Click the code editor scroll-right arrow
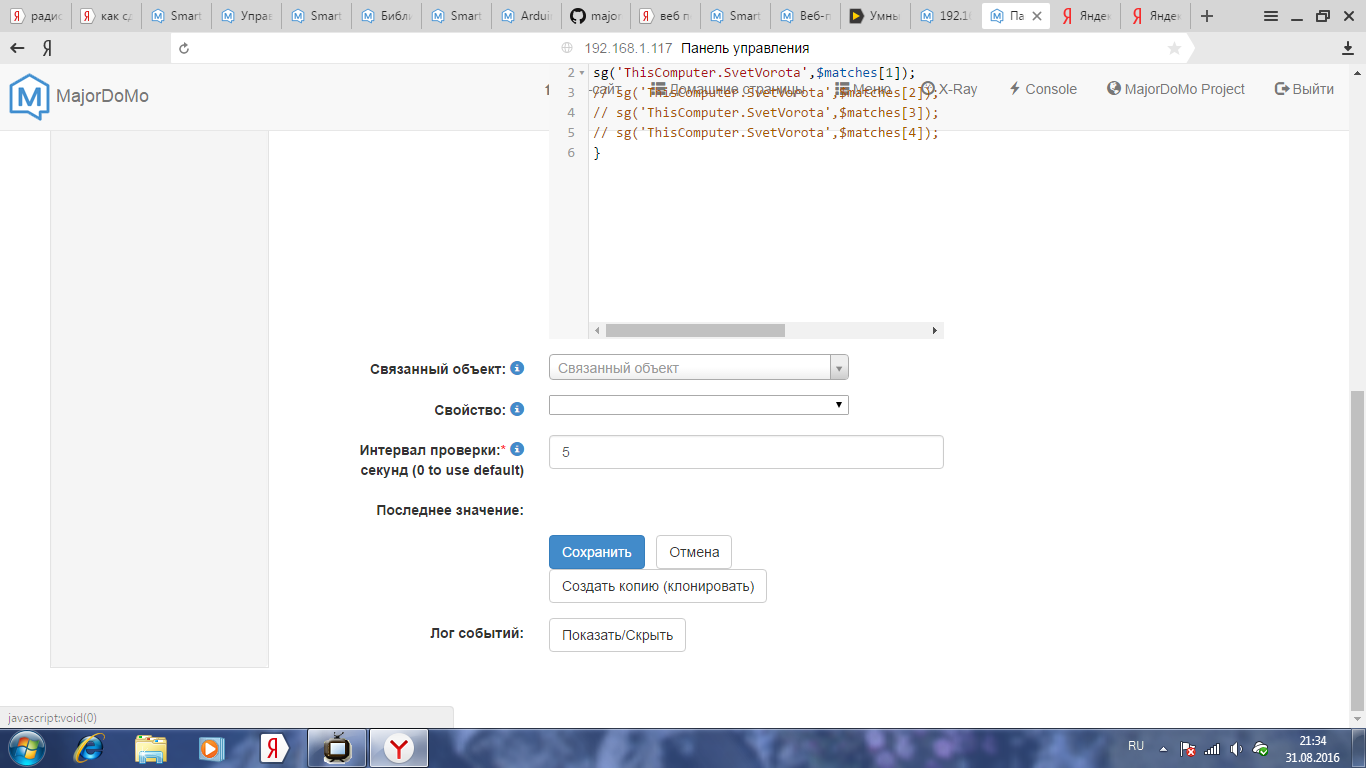This screenshot has height=768, width=1366. pyautogui.click(x=935, y=330)
